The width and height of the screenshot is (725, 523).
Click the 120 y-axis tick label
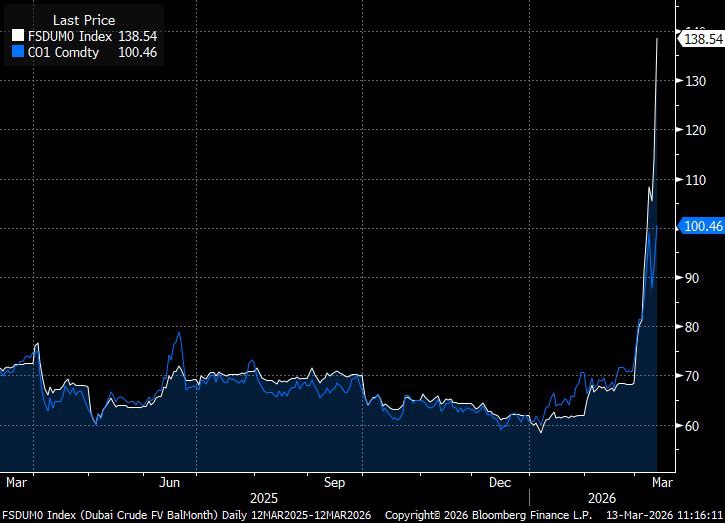pos(695,130)
